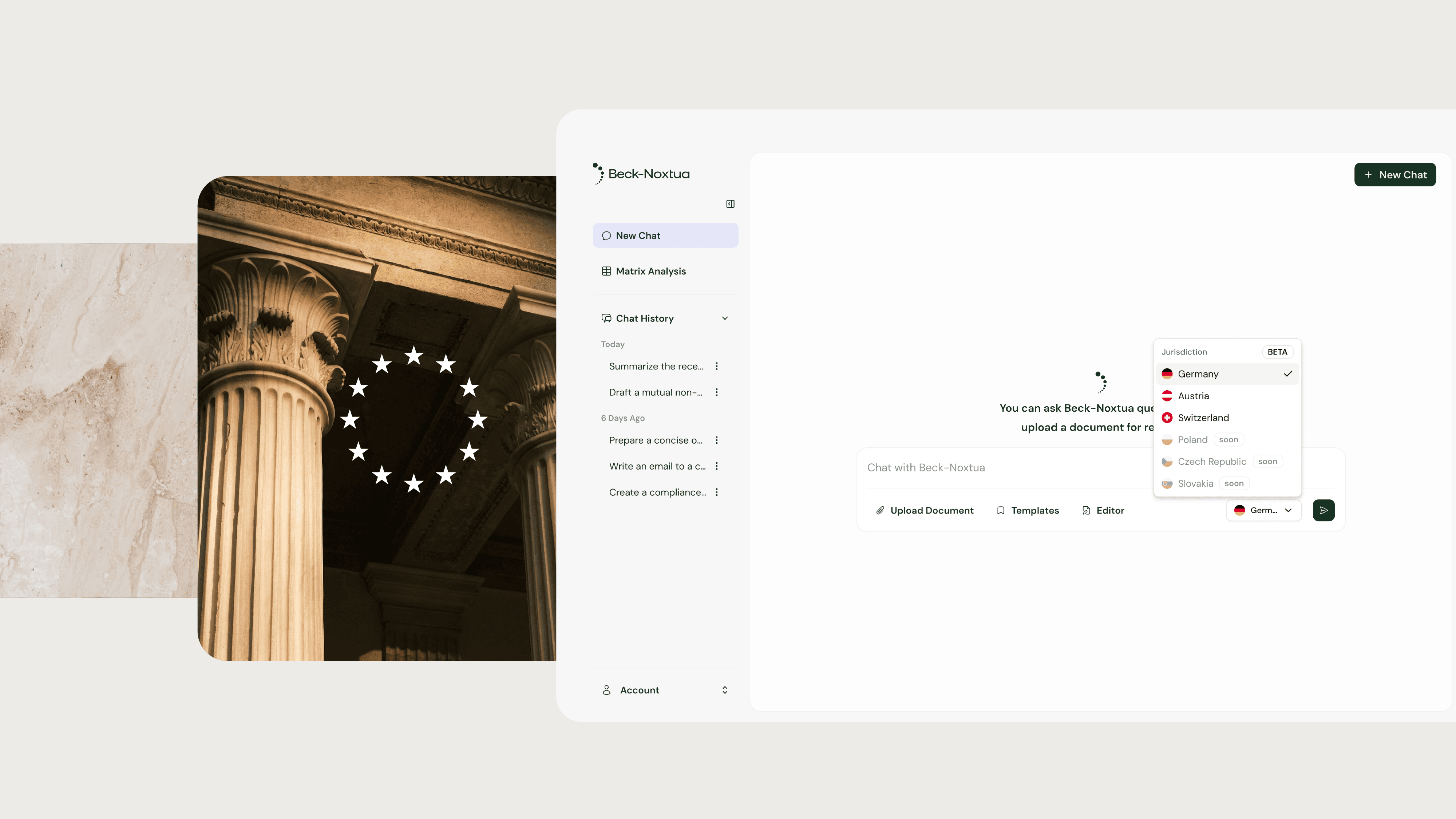The width and height of the screenshot is (1456, 819).
Task: Open options for 'Prepare a concise o...' chat
Action: [x=717, y=440]
